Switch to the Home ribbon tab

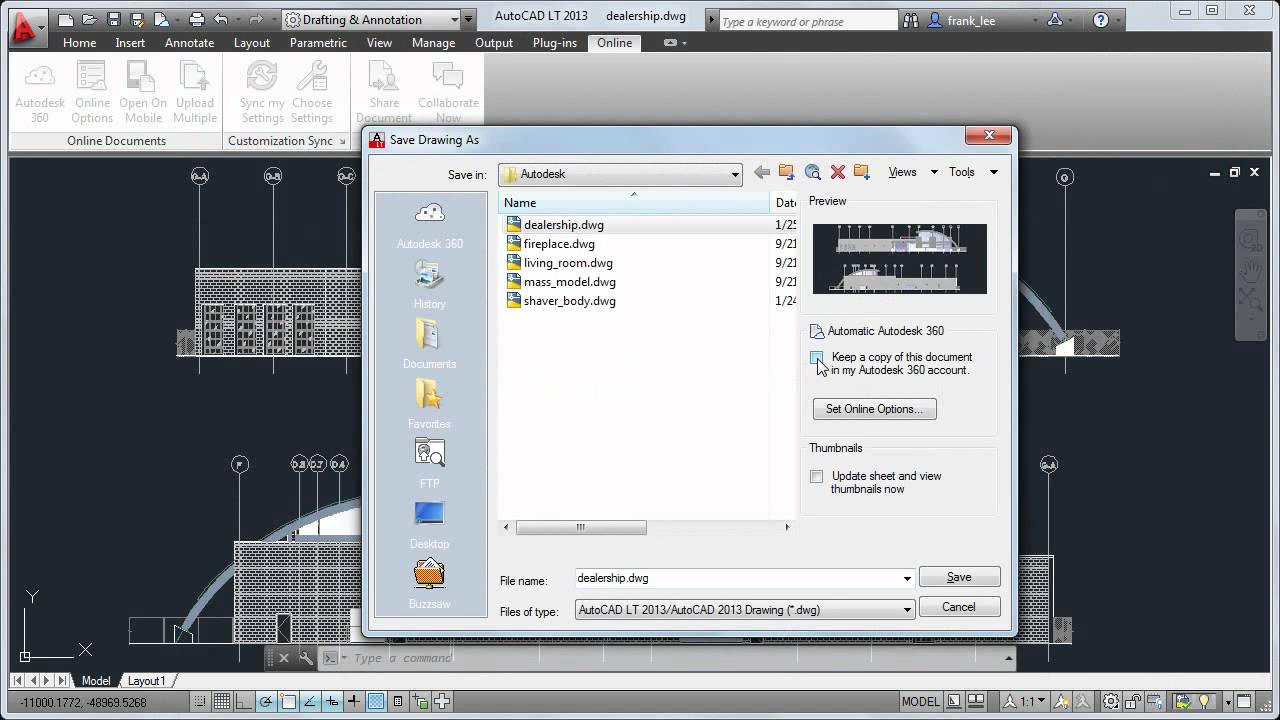coord(79,43)
